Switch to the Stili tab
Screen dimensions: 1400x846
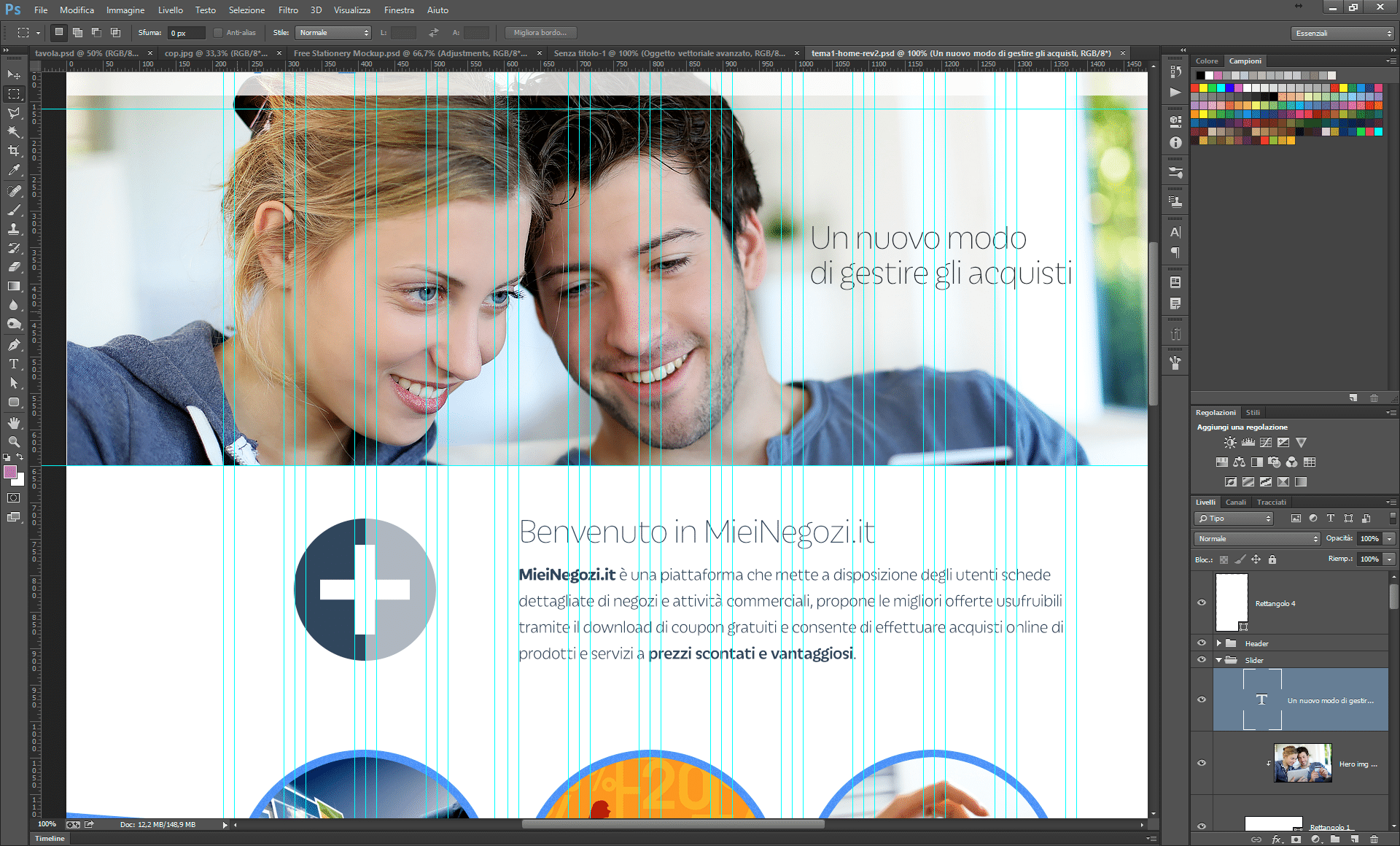pos(1253,413)
